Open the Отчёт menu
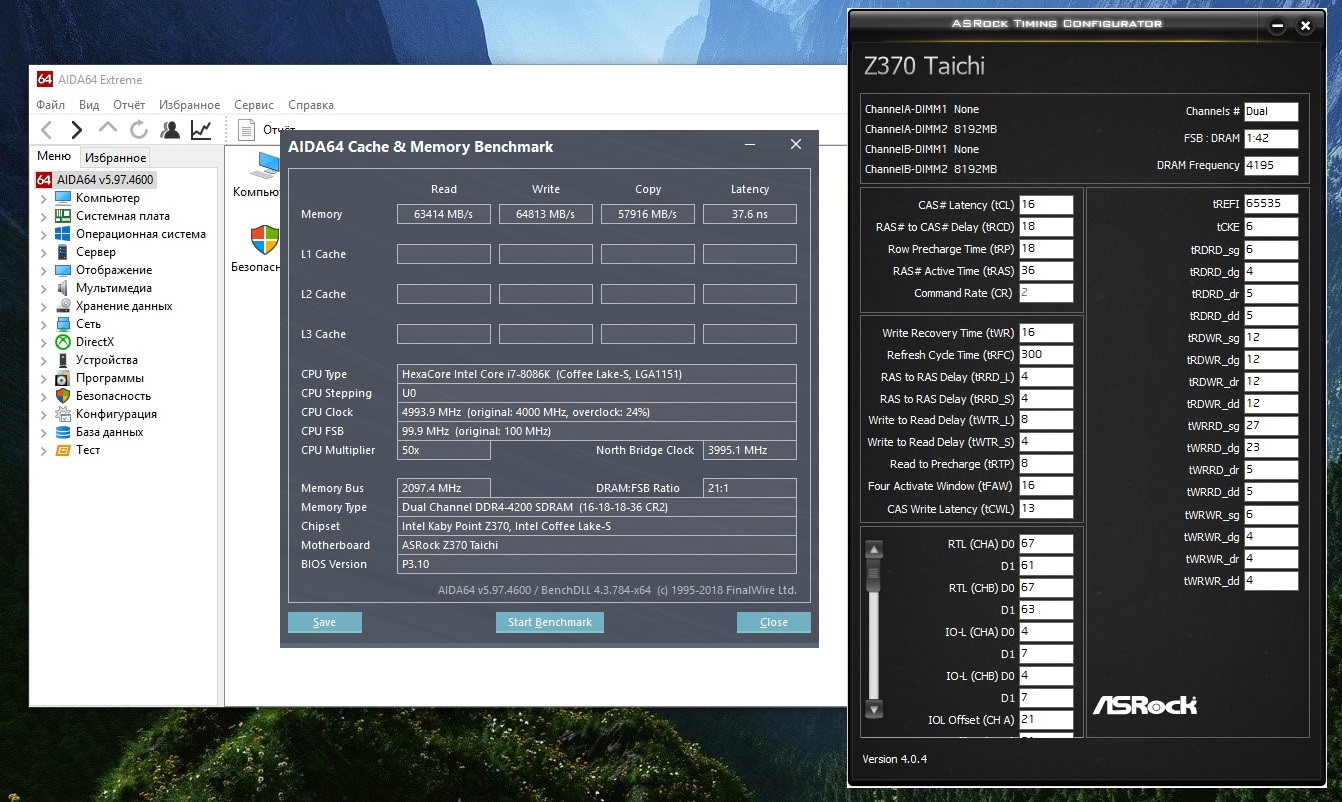1342x802 pixels. click(129, 105)
